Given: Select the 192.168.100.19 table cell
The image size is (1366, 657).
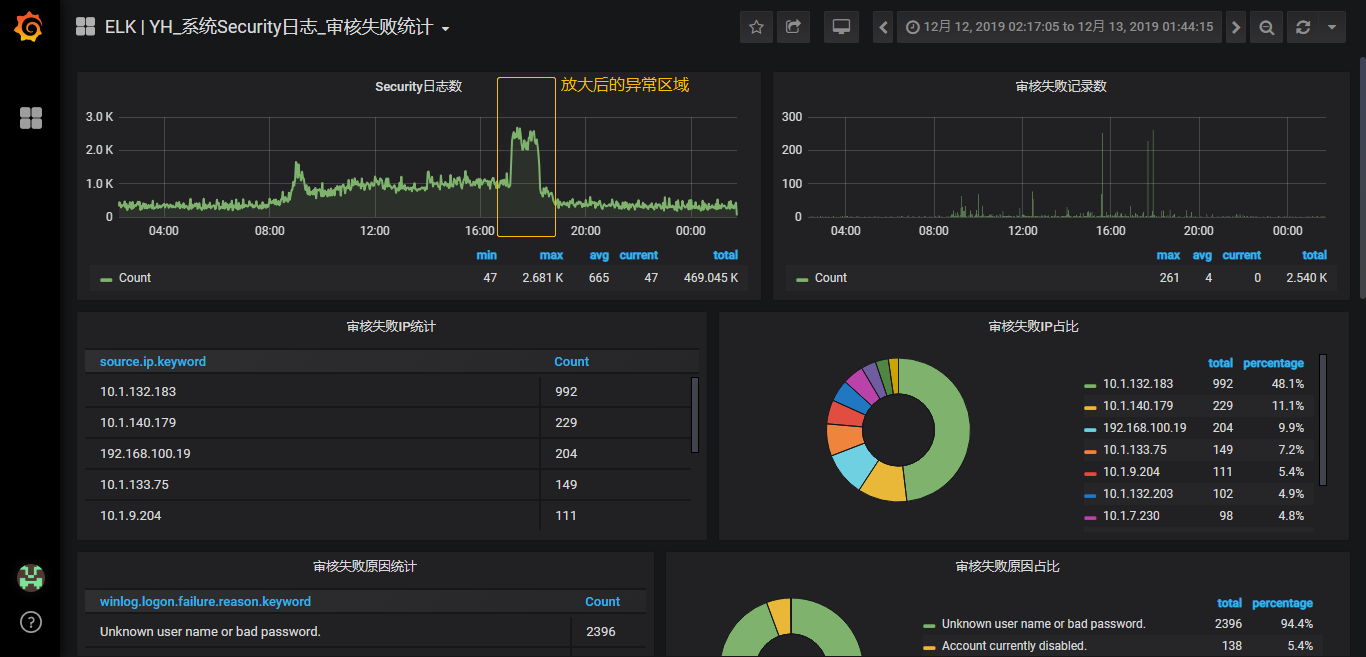Looking at the screenshot, I should click(x=312, y=454).
